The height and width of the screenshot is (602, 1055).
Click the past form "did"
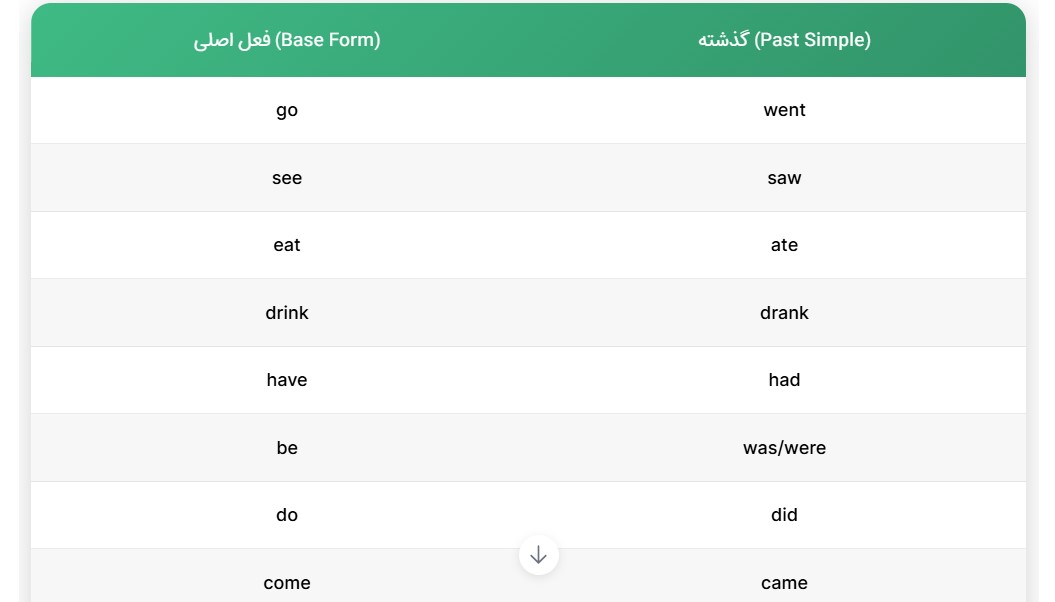point(784,515)
